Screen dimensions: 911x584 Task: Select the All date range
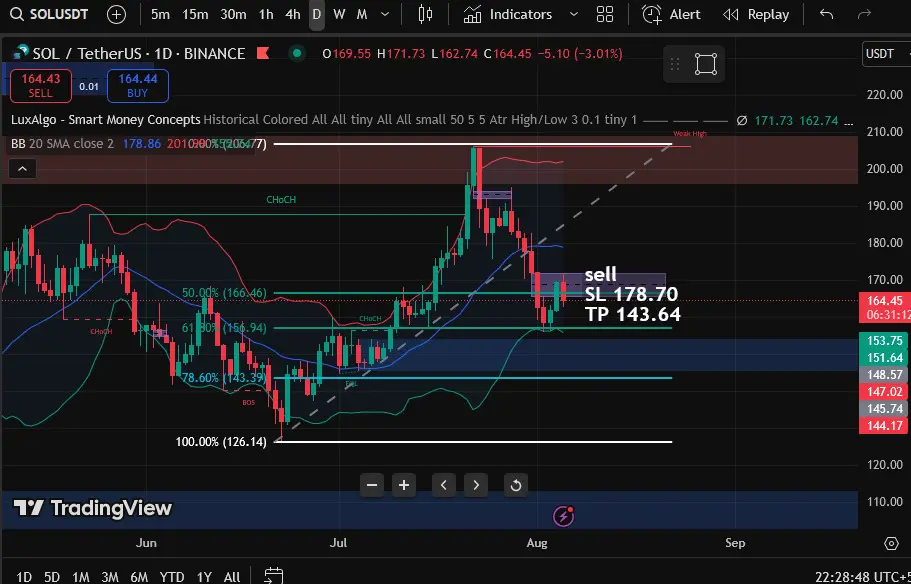click(232, 576)
